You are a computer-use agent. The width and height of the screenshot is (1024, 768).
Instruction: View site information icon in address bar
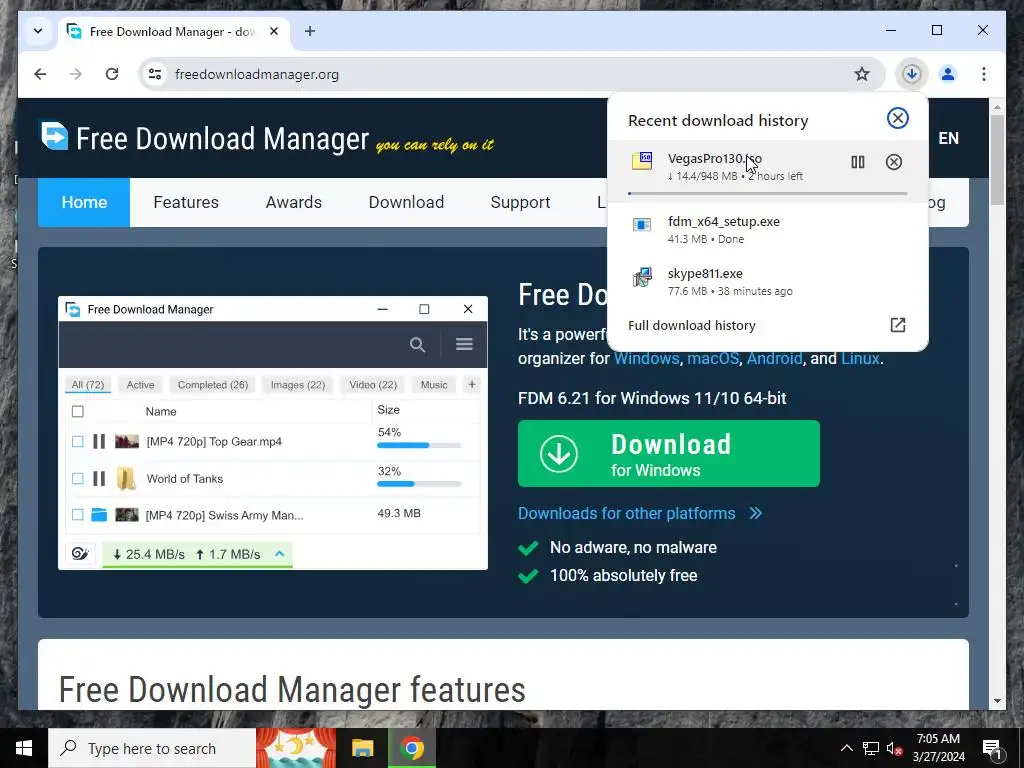pyautogui.click(x=155, y=74)
